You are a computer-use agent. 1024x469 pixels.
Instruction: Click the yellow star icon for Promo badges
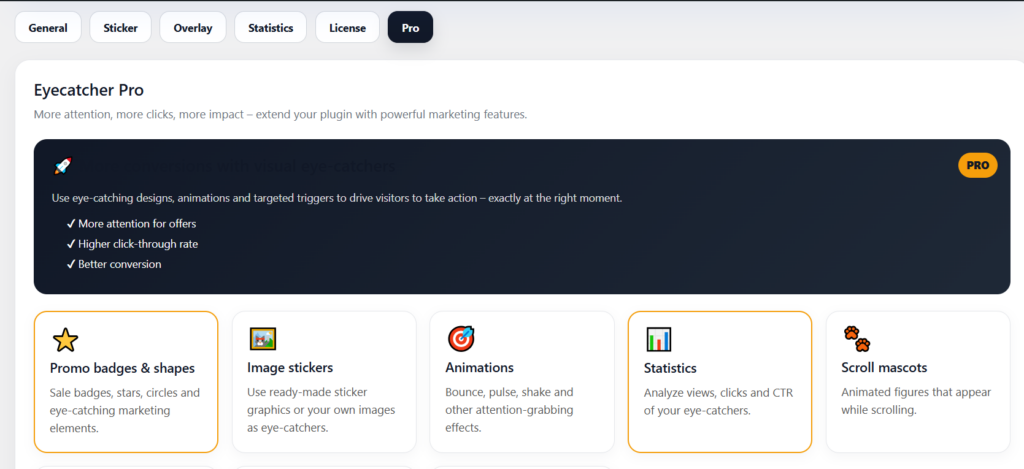65,340
